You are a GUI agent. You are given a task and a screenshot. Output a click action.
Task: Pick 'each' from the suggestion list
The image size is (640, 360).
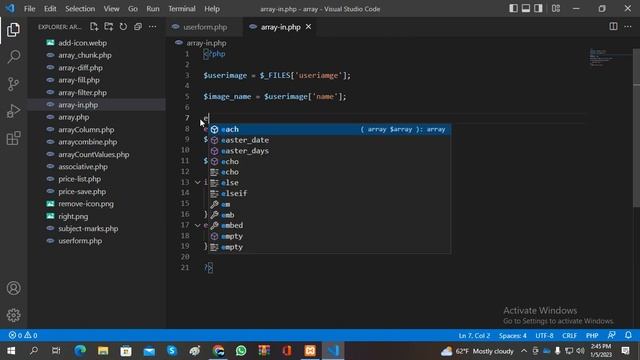point(330,129)
